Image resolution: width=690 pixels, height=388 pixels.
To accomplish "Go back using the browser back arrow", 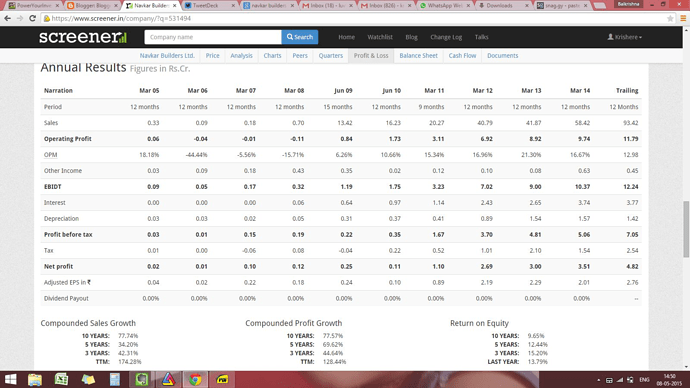I will (7, 18).
